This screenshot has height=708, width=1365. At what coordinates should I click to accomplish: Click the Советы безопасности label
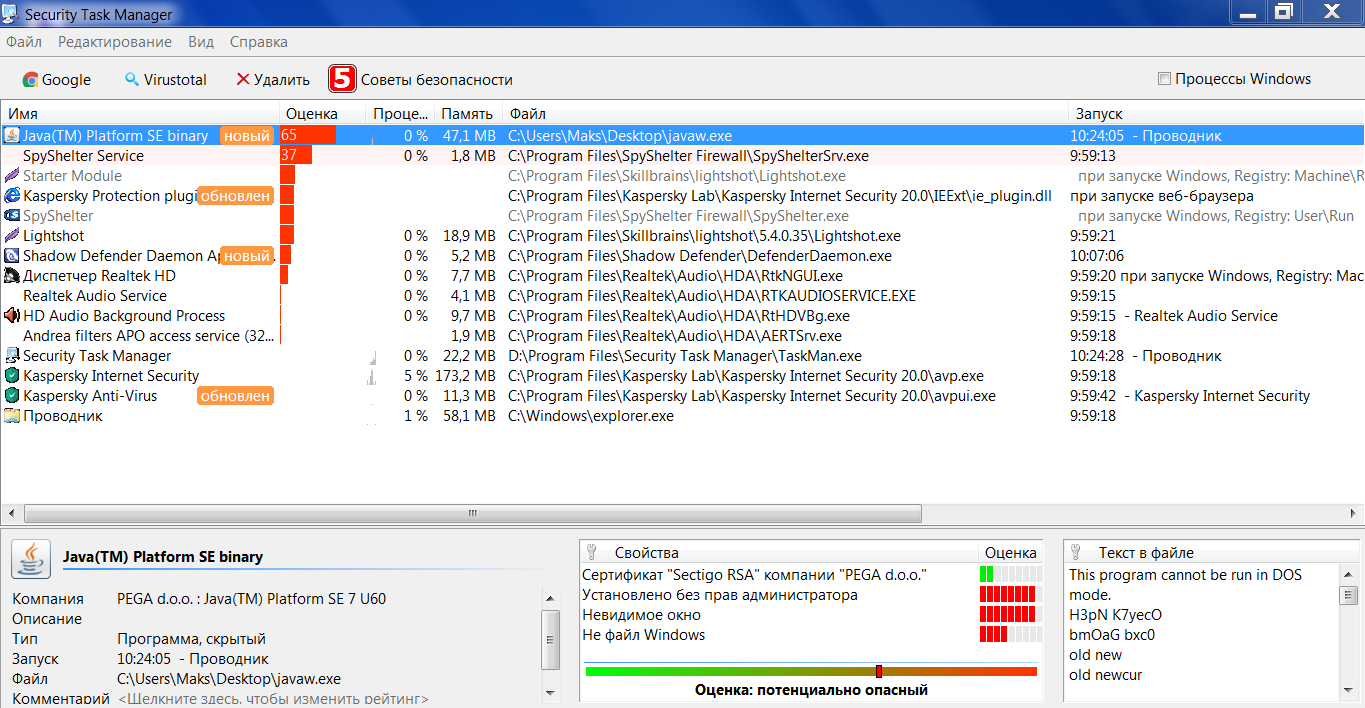[436, 80]
